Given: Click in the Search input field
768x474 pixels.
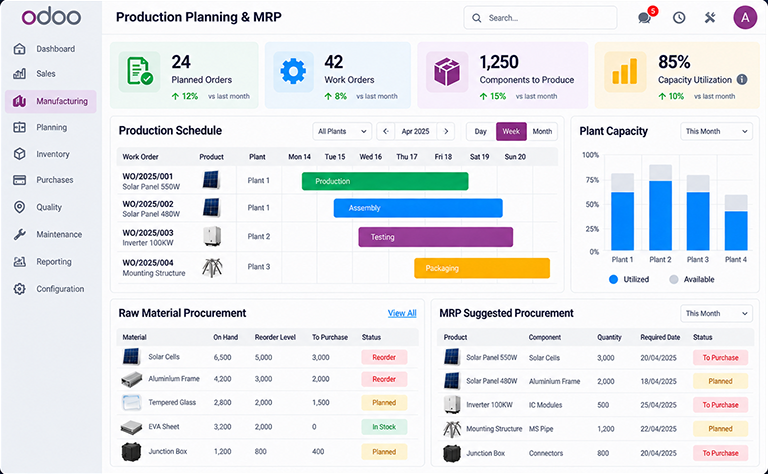Looking at the screenshot, I should click(540, 18).
